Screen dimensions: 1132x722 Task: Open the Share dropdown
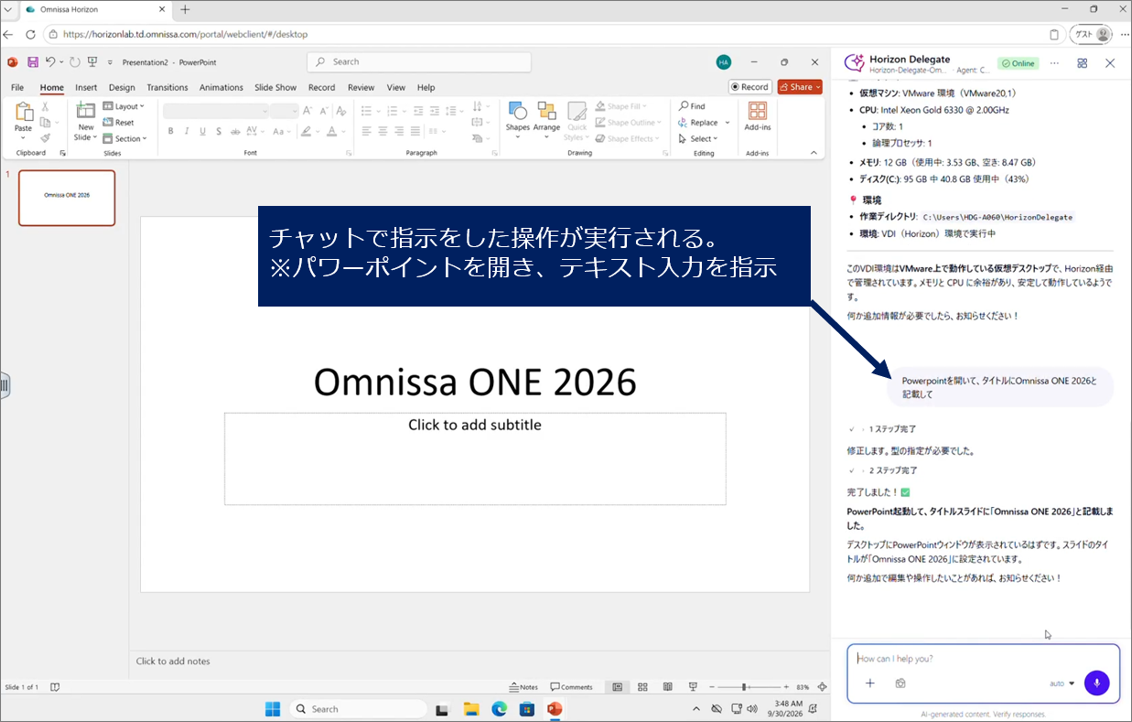tap(800, 87)
